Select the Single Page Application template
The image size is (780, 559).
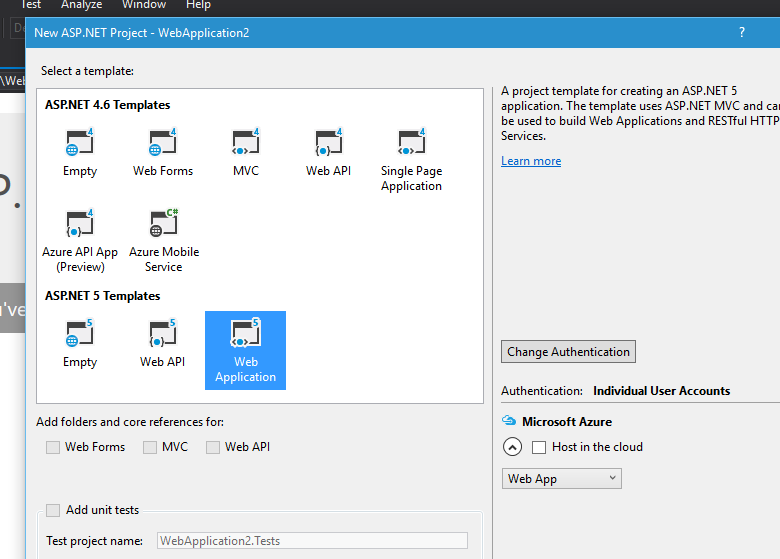[x=411, y=144]
